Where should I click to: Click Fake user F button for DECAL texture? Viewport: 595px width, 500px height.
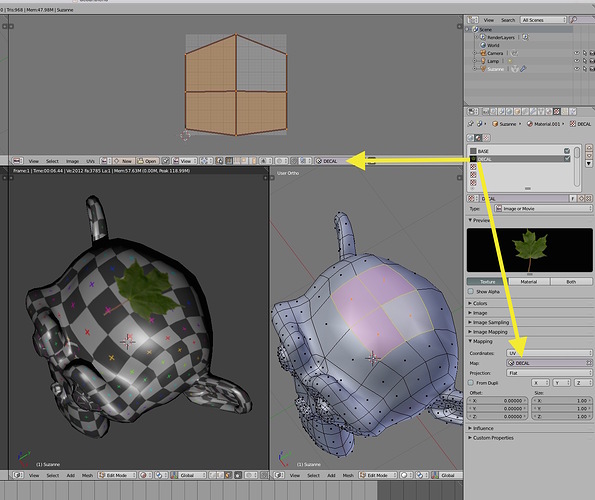573,198
